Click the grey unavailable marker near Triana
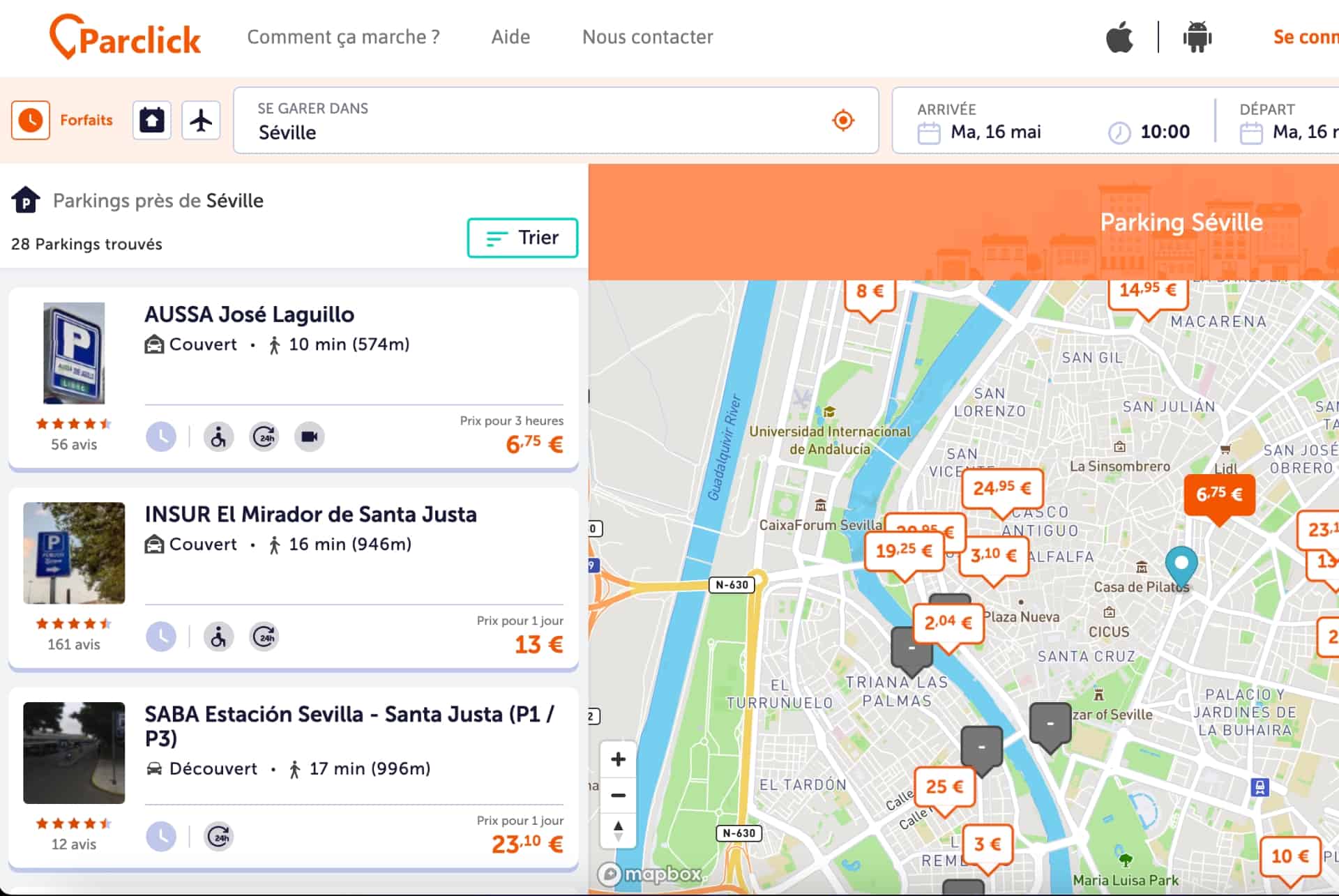Viewport: 1339px width, 896px height. coord(911,650)
